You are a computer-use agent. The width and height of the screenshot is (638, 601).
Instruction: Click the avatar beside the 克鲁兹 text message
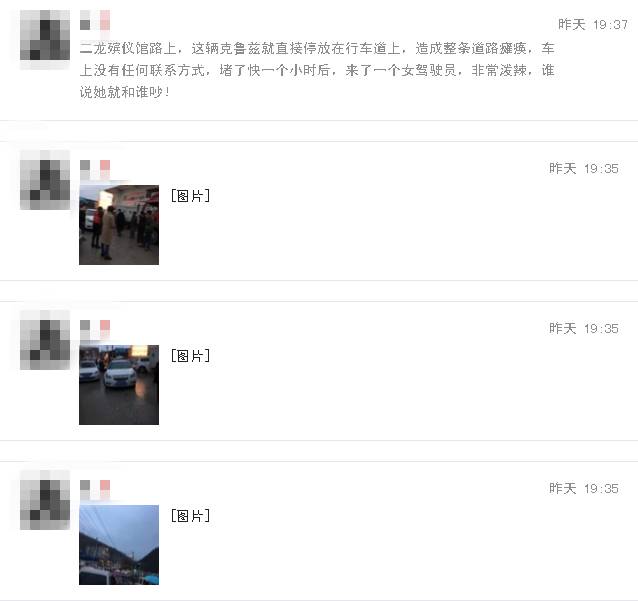tap(45, 35)
